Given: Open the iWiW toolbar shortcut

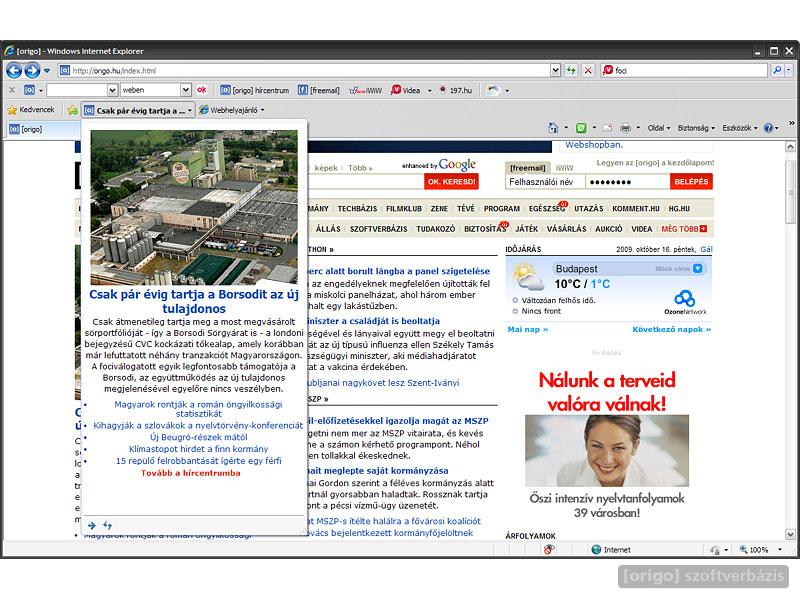Looking at the screenshot, I should 365,90.
